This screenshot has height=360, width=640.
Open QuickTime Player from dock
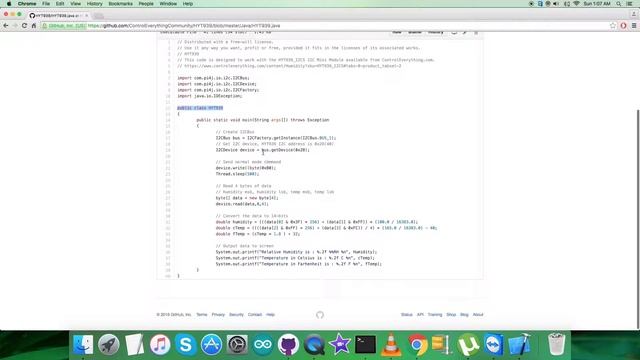click(314, 344)
